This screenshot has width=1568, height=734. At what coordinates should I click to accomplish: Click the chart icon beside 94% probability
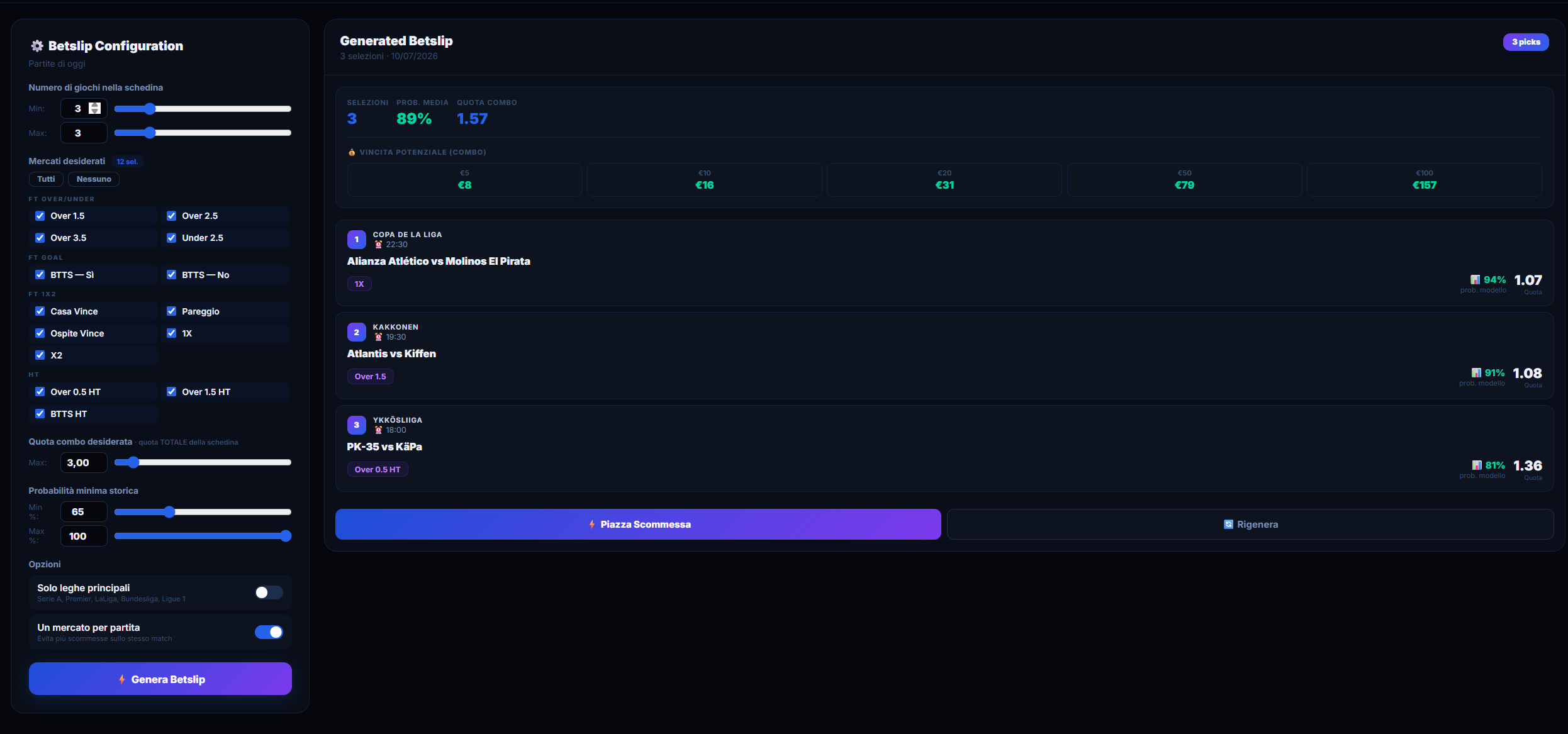click(1475, 280)
